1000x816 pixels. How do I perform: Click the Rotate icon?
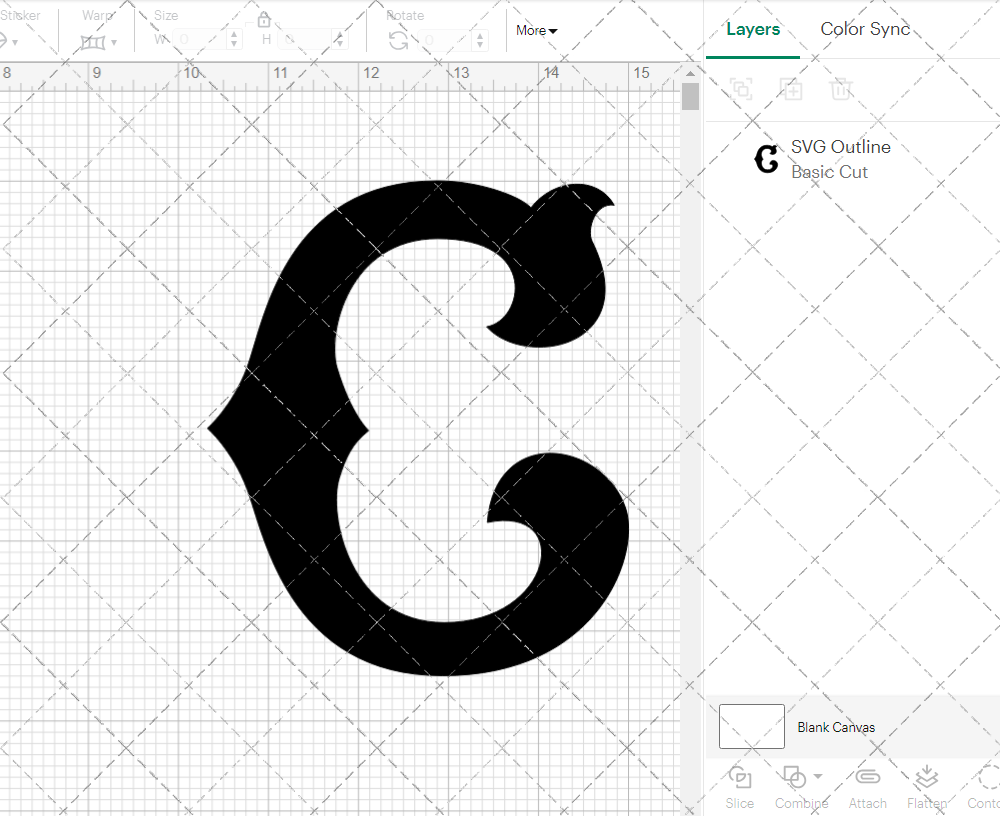[x=399, y=40]
